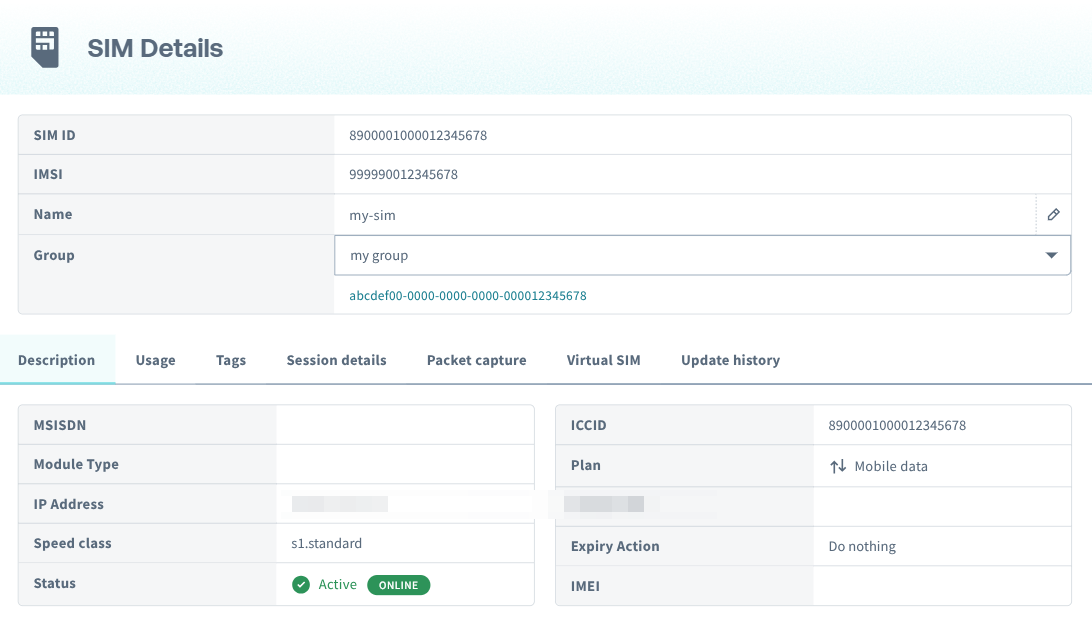This screenshot has height=644, width=1092.
Task: Expand the Group dropdown arrow
Action: coord(1051,255)
